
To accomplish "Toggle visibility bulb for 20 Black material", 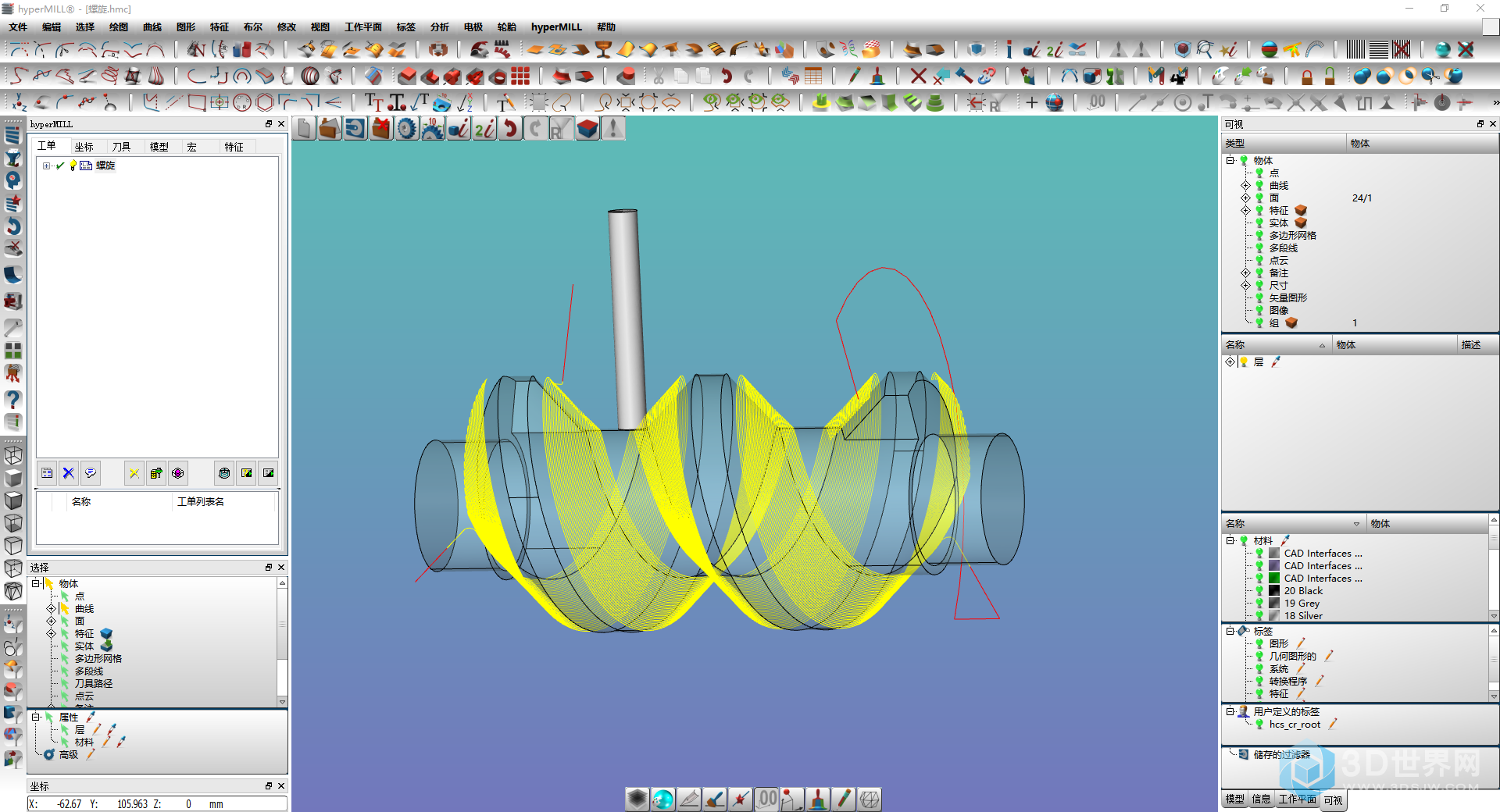I will tap(1259, 591).
